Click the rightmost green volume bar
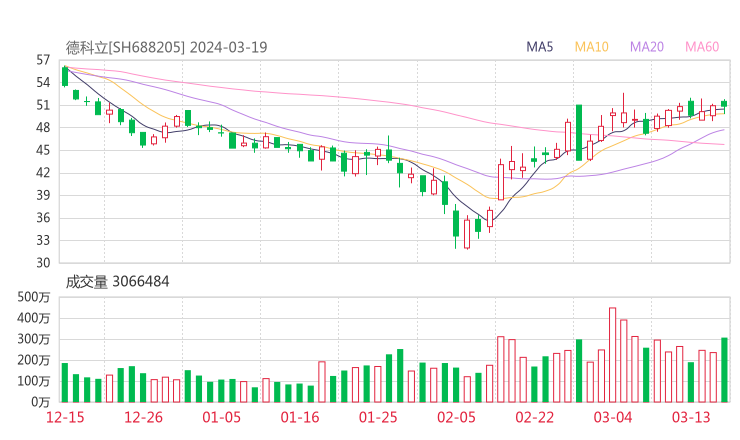The width and height of the screenshot is (740, 440). [x=724, y=370]
